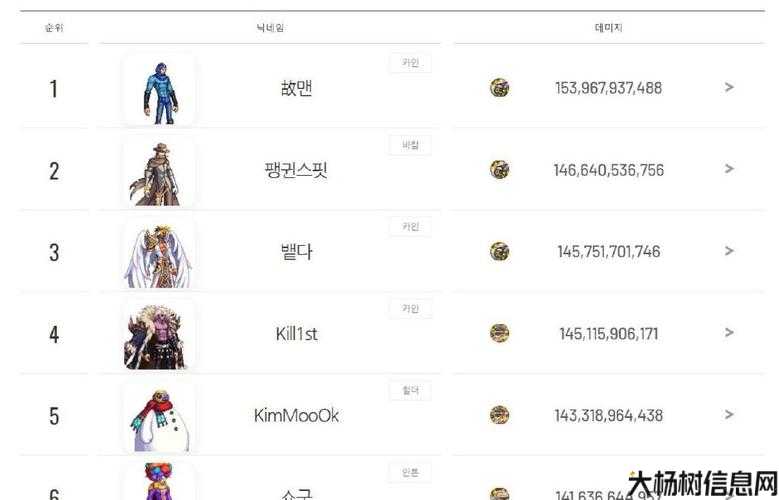Open KimMooOk row detail arrow
Screen dimensions: 779x500
click(x=729, y=415)
